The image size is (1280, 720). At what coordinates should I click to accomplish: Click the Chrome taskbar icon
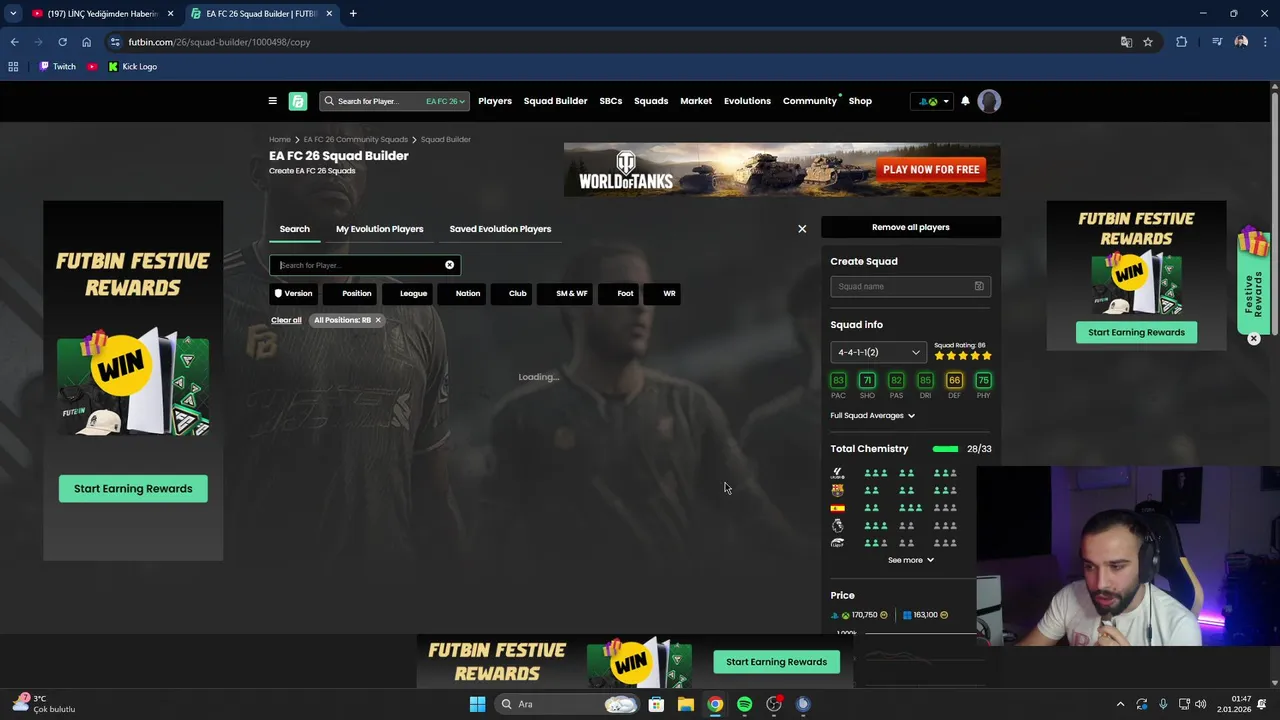click(715, 704)
